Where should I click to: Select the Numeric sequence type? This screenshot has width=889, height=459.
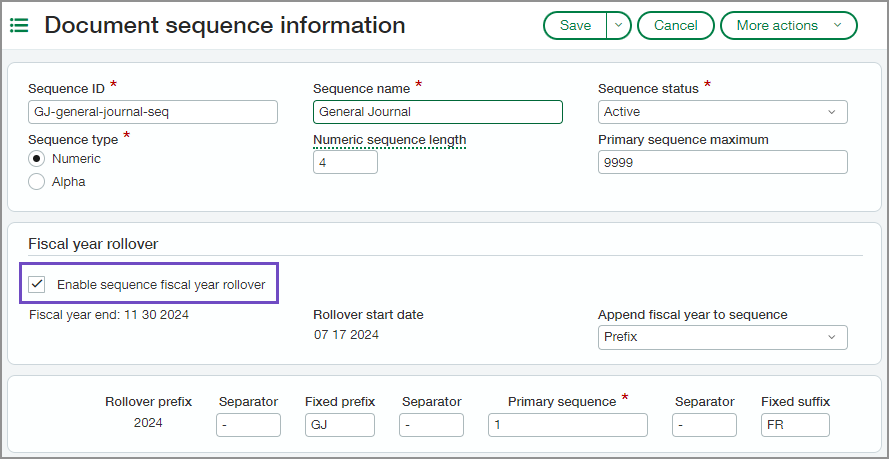coord(37,159)
